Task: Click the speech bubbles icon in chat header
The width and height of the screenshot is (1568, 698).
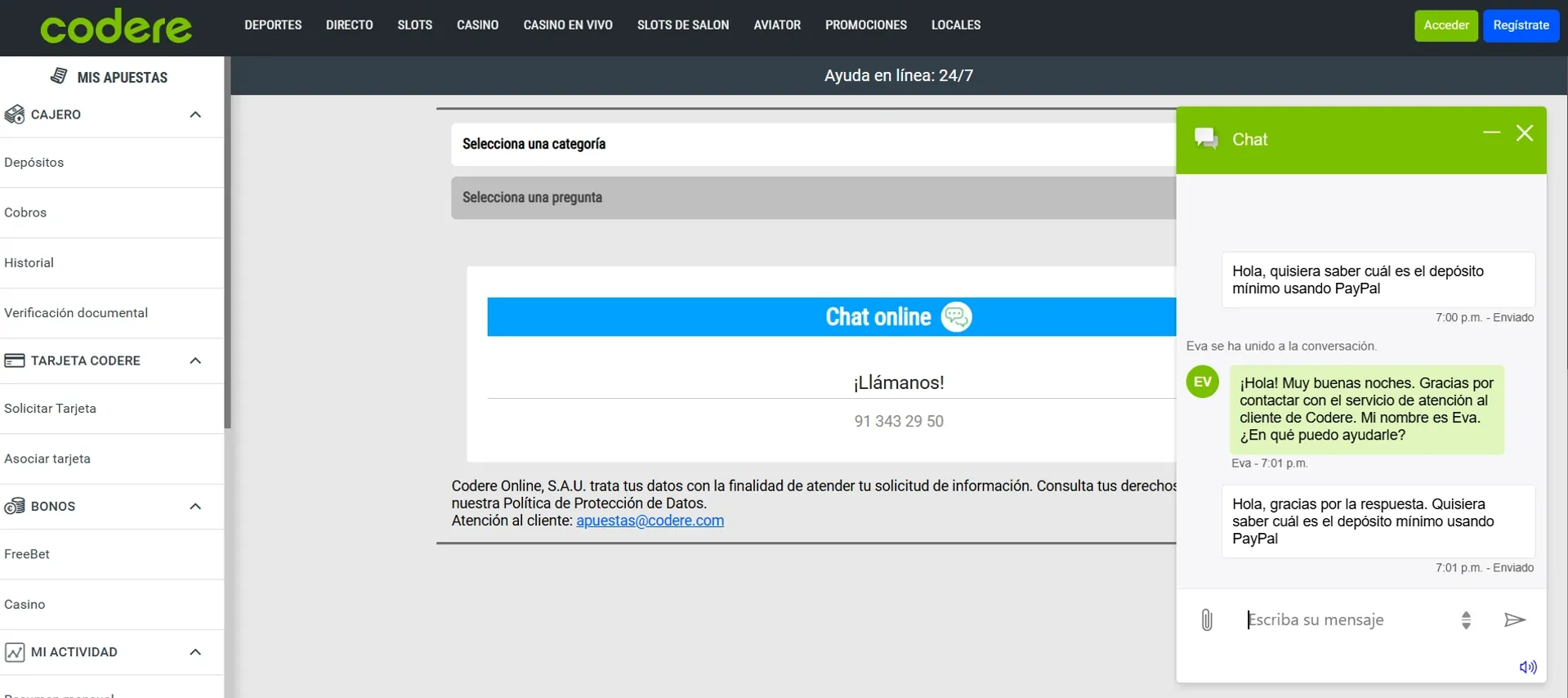Action: [1206, 138]
